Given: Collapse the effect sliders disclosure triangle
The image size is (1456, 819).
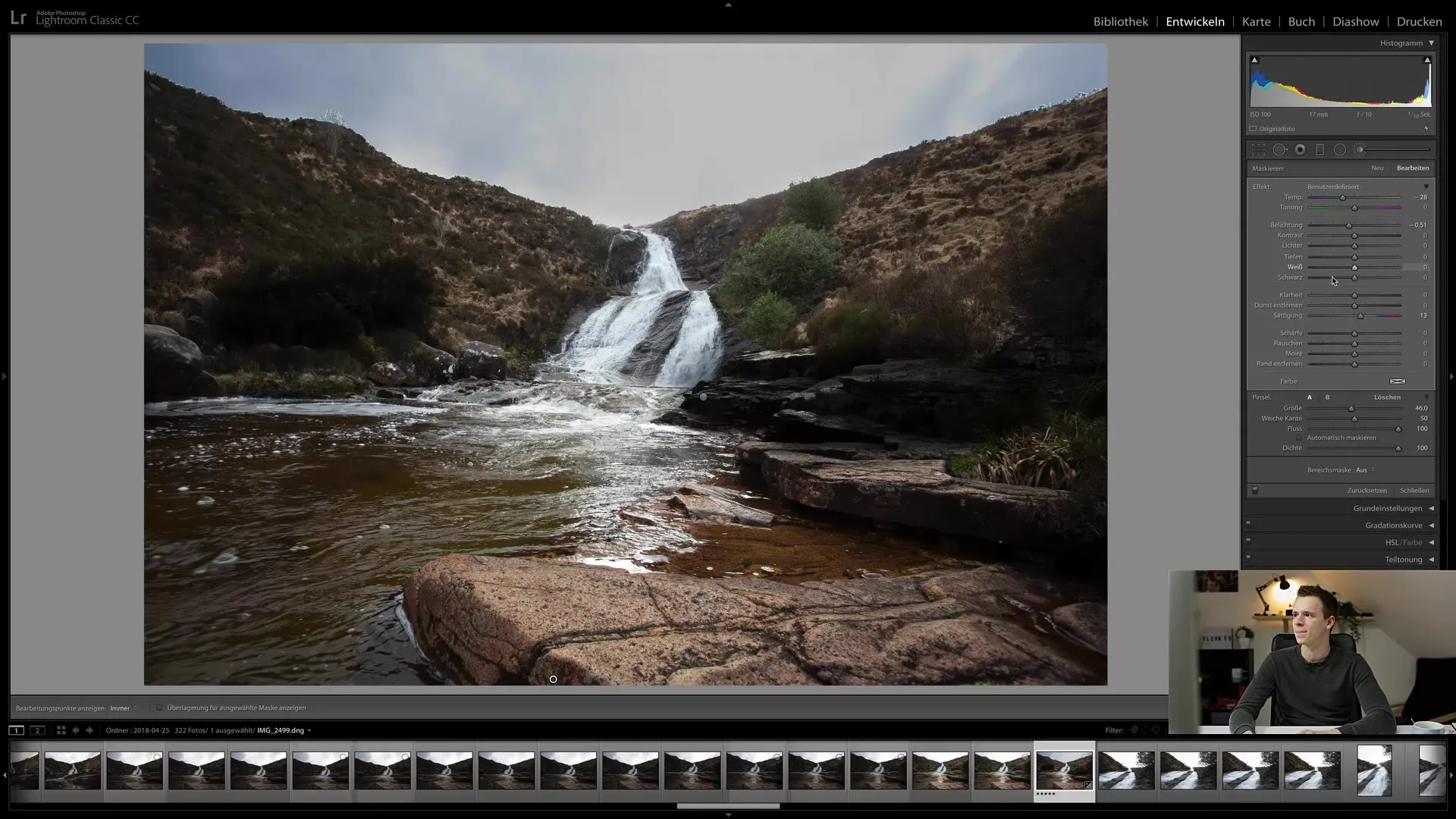Looking at the screenshot, I should (1426, 187).
